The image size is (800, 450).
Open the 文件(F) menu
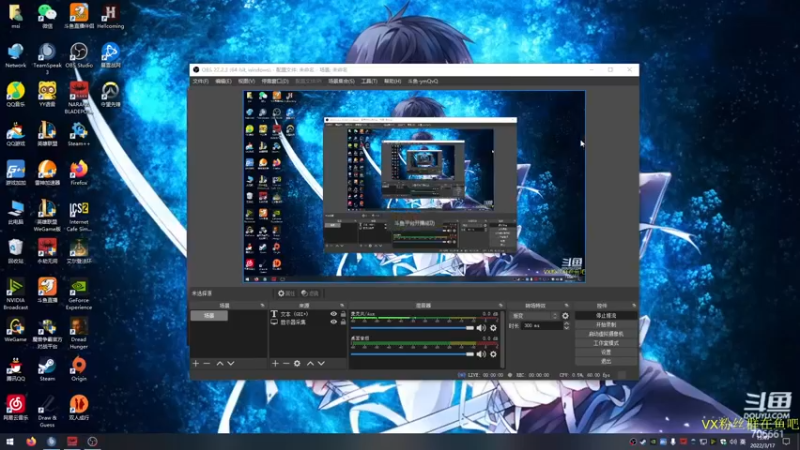point(201,81)
